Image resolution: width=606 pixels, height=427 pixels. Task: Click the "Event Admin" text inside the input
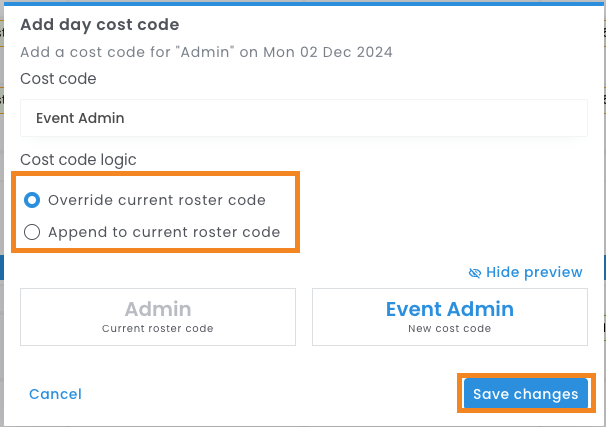coord(80,118)
